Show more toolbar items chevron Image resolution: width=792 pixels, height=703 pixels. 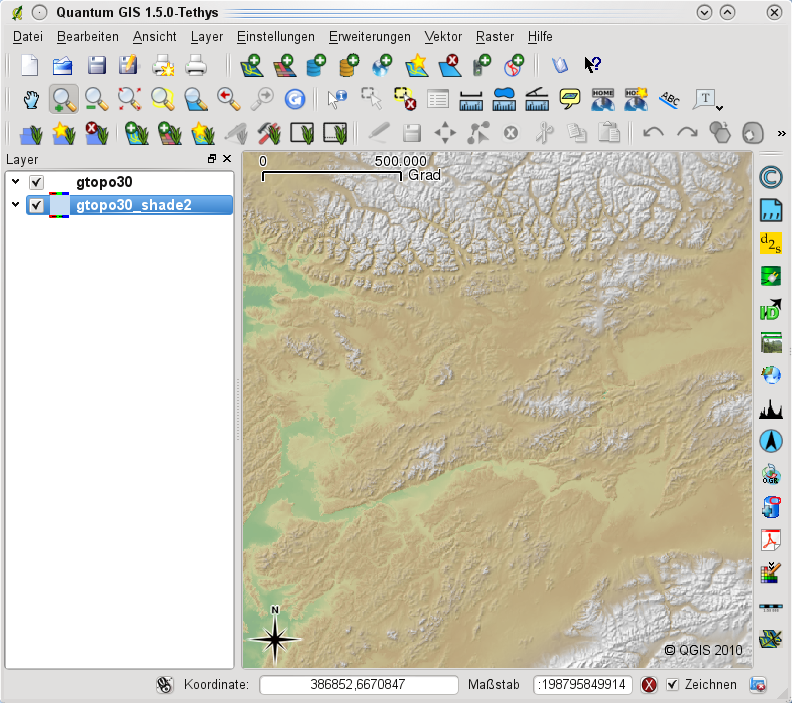pos(781,133)
